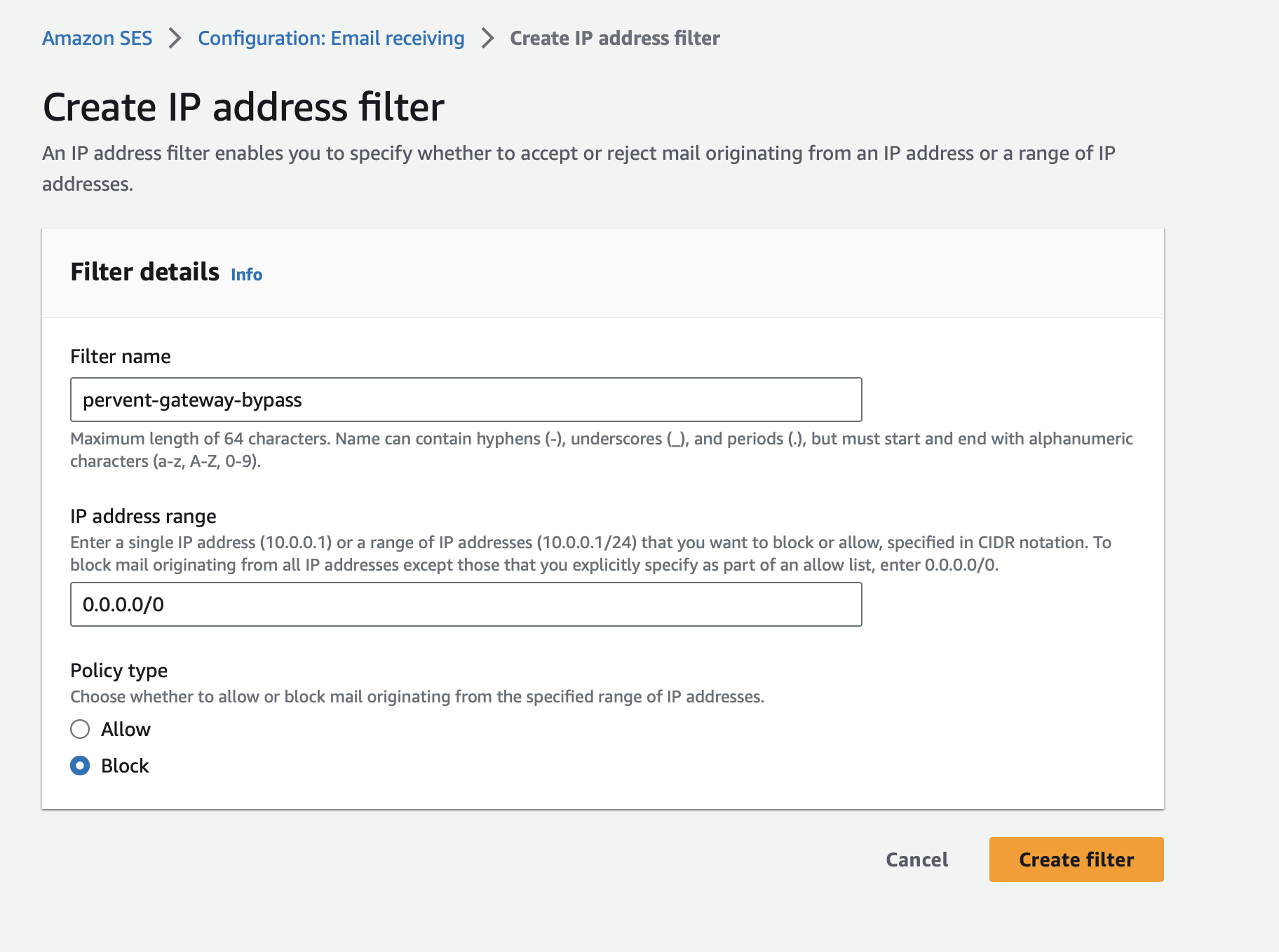This screenshot has width=1279, height=952.
Task: Cancel the filter creation
Action: [x=916, y=859]
